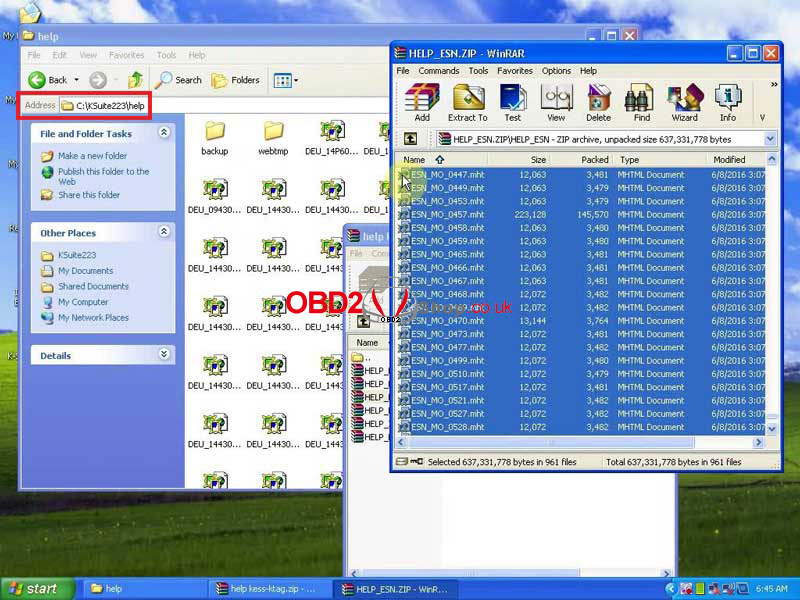Open the Help menu in WinRAR
The height and width of the screenshot is (600, 800).
point(588,71)
